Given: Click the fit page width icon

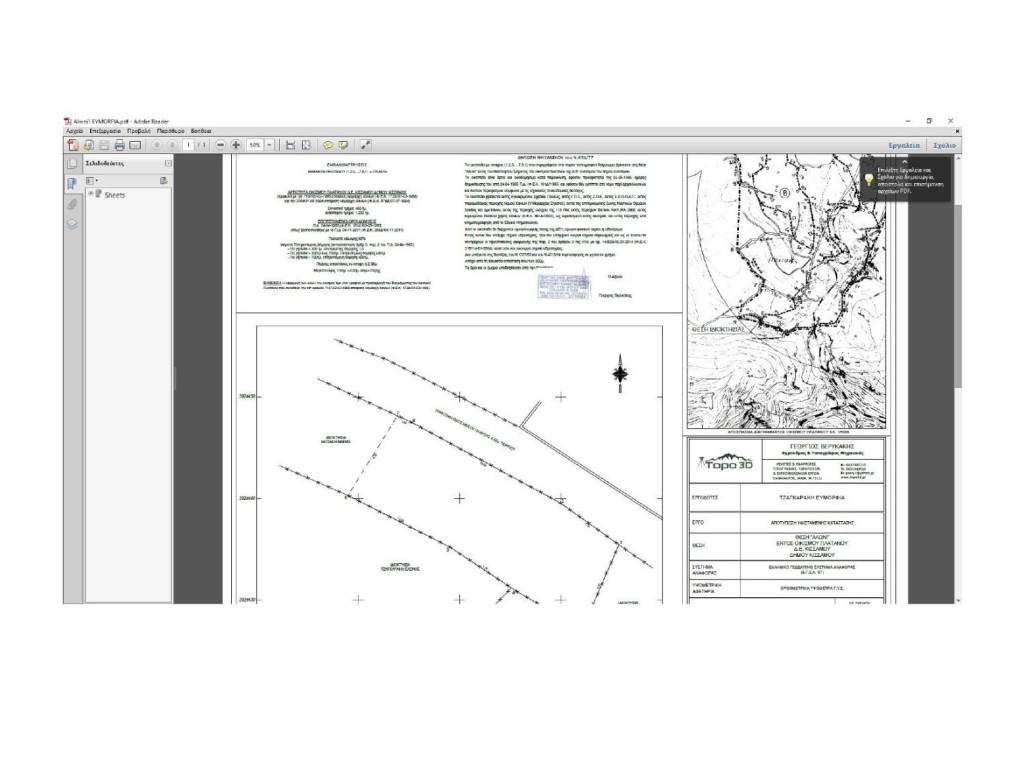Looking at the screenshot, I should point(290,145).
